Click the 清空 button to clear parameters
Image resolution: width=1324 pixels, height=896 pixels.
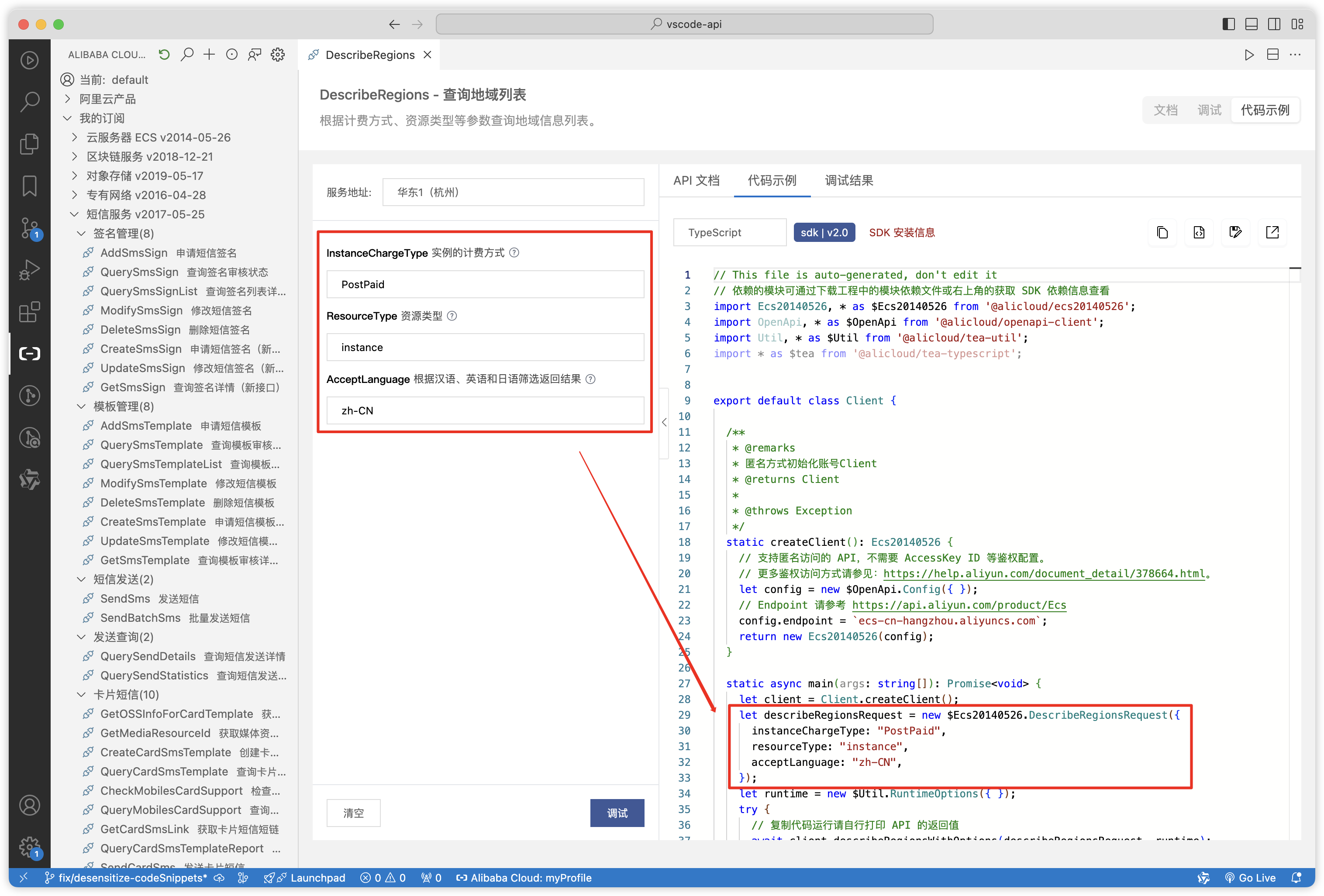(x=353, y=813)
